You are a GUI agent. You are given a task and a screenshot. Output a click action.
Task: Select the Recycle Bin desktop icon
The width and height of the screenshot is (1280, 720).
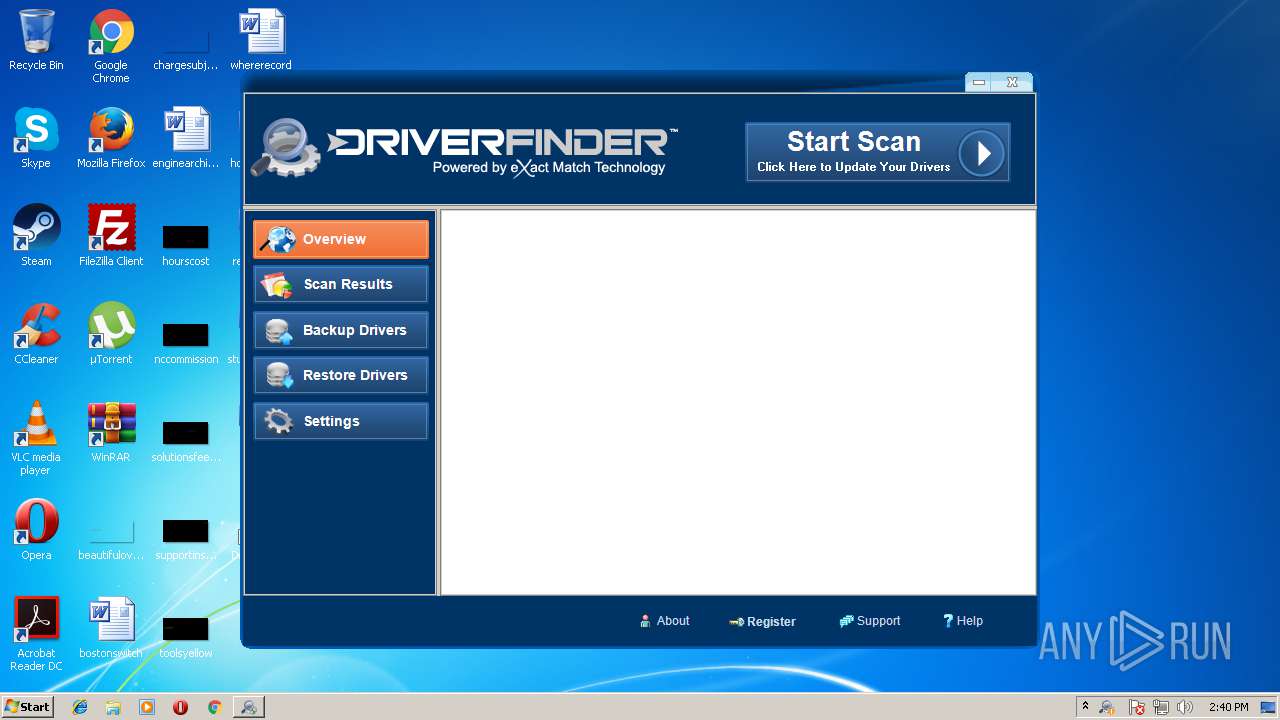pyautogui.click(x=36, y=40)
